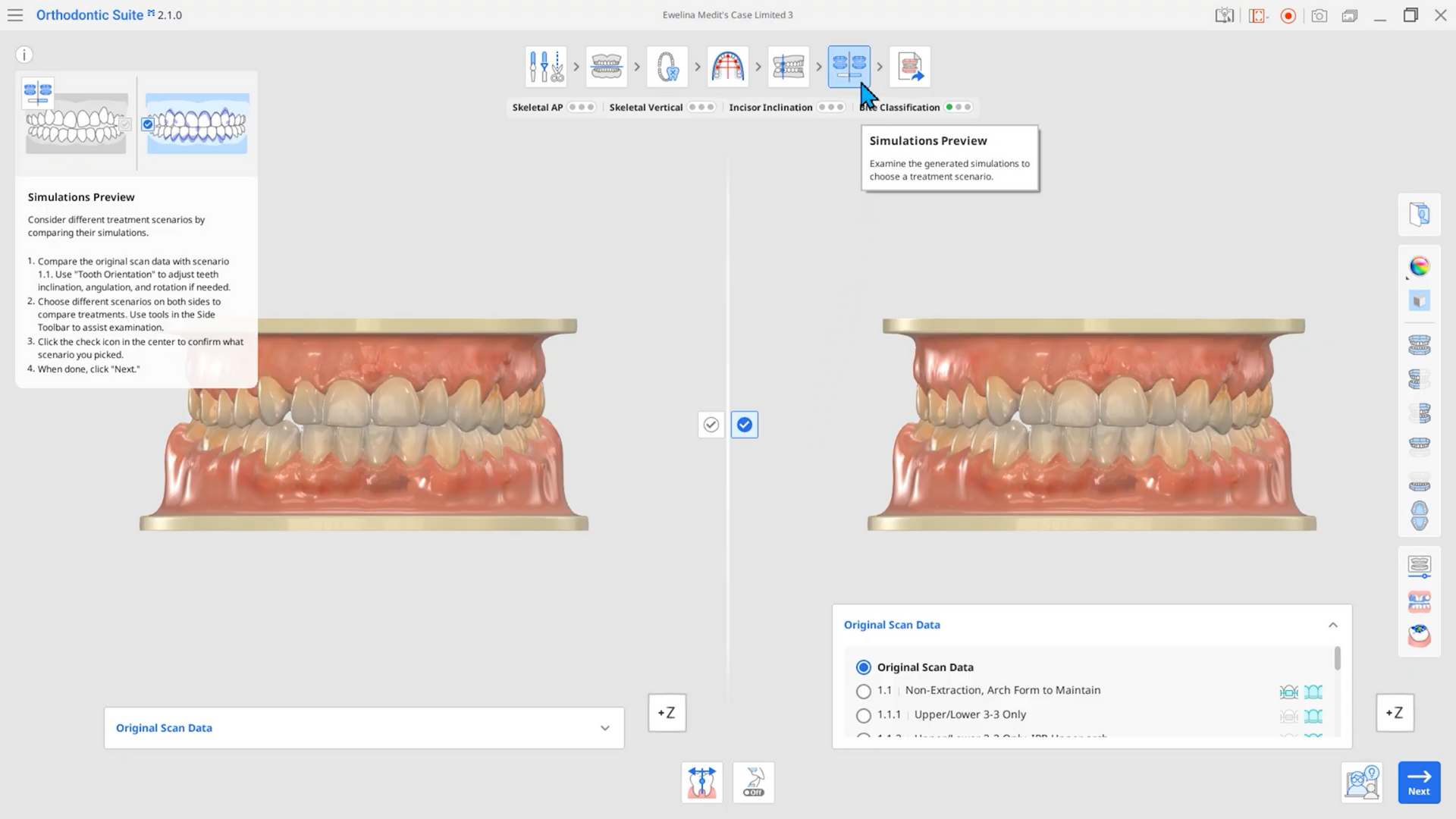Select scenario 1.1 Non-Extraction radio button
The height and width of the screenshot is (819, 1456).
pos(863,691)
